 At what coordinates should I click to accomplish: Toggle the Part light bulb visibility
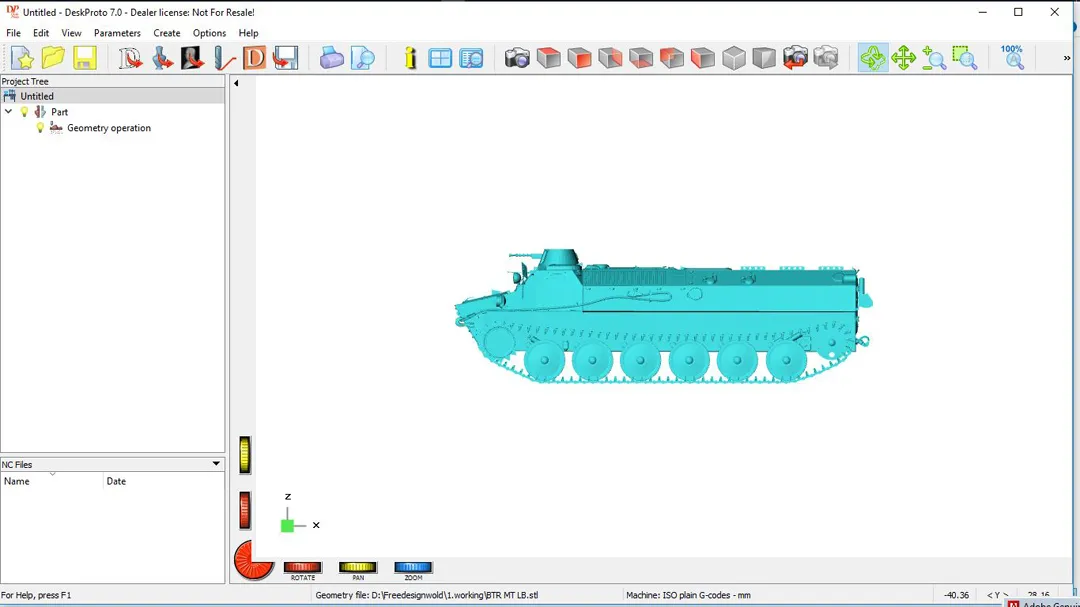tap(25, 112)
